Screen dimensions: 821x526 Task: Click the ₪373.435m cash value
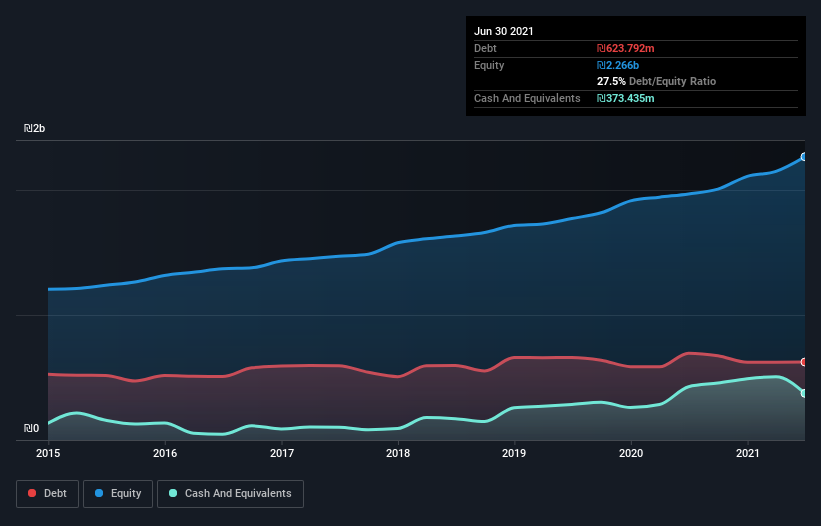[x=626, y=98]
